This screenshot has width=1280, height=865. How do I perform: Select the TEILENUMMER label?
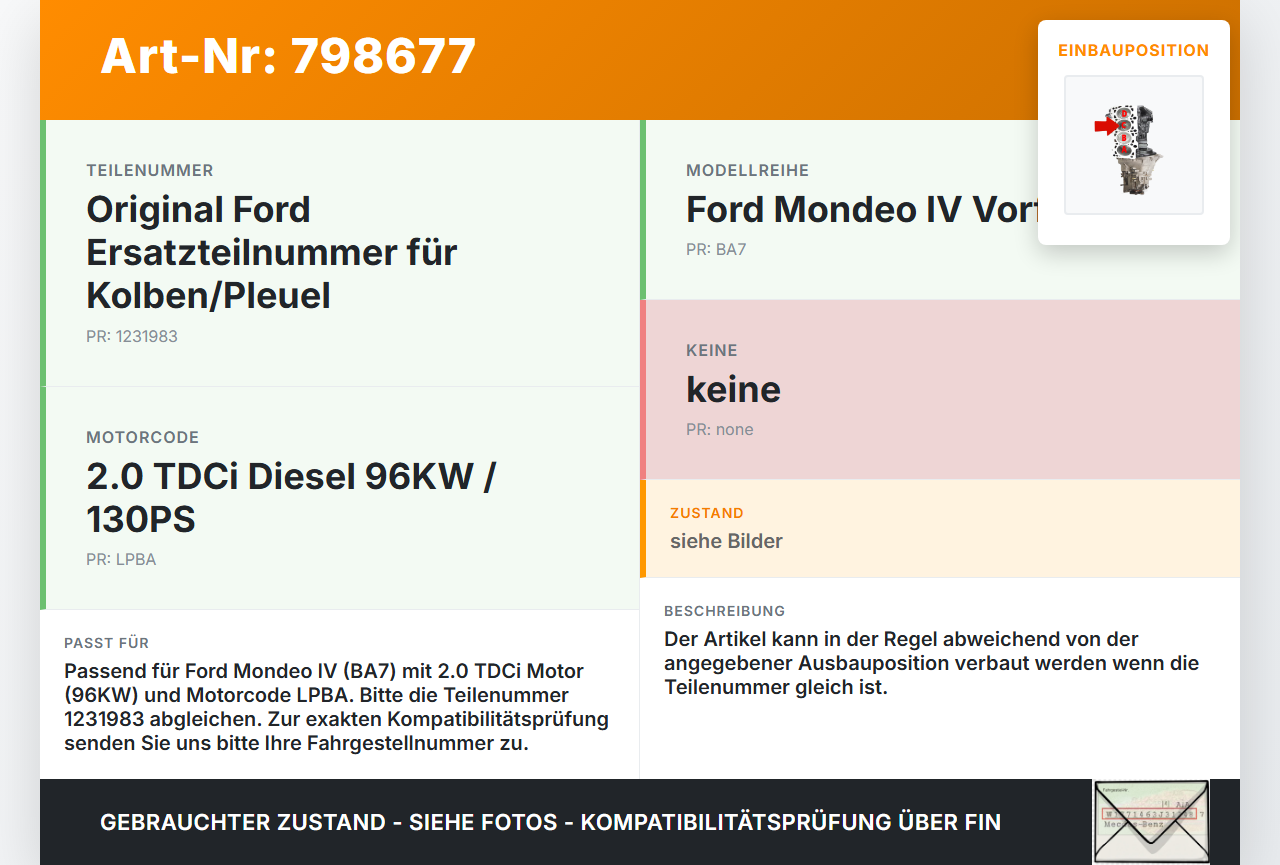pos(150,170)
